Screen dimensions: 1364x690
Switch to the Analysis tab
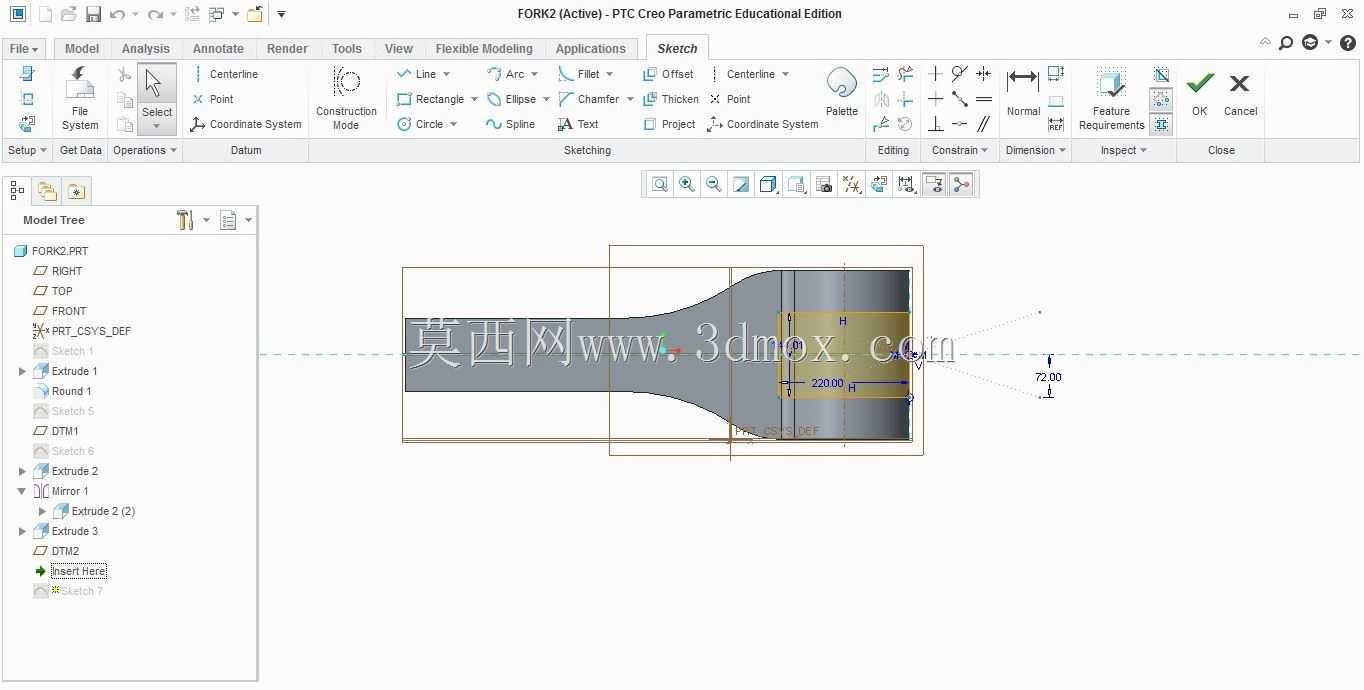coord(146,49)
